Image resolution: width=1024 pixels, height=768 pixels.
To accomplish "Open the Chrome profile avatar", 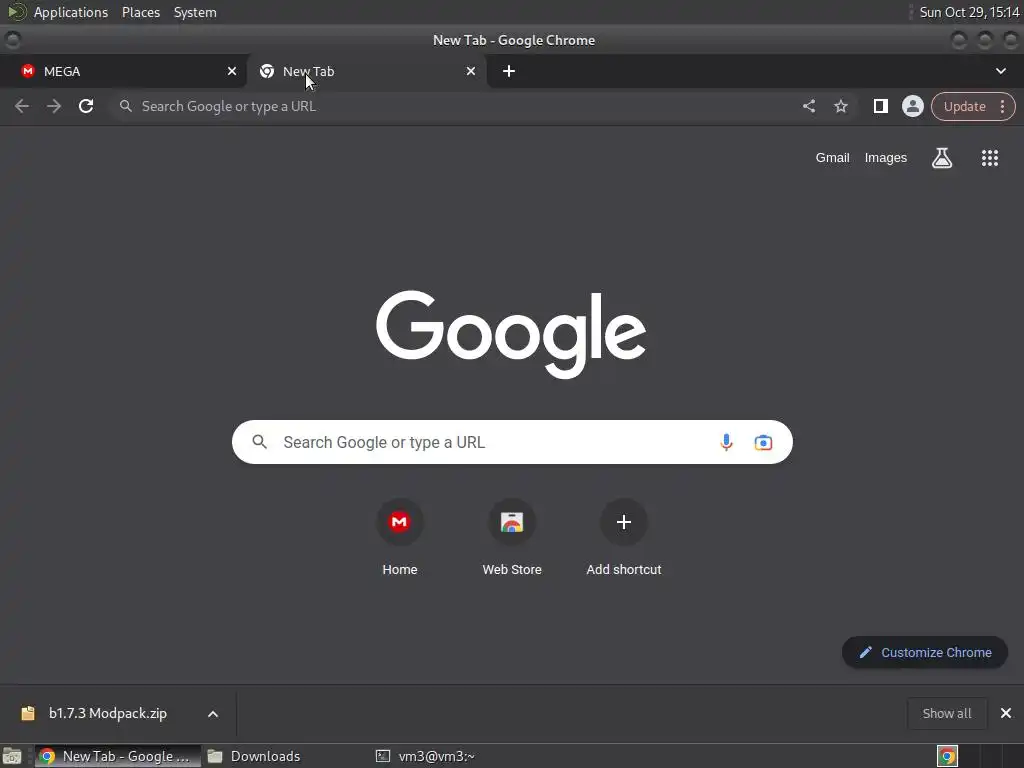I will (x=912, y=106).
